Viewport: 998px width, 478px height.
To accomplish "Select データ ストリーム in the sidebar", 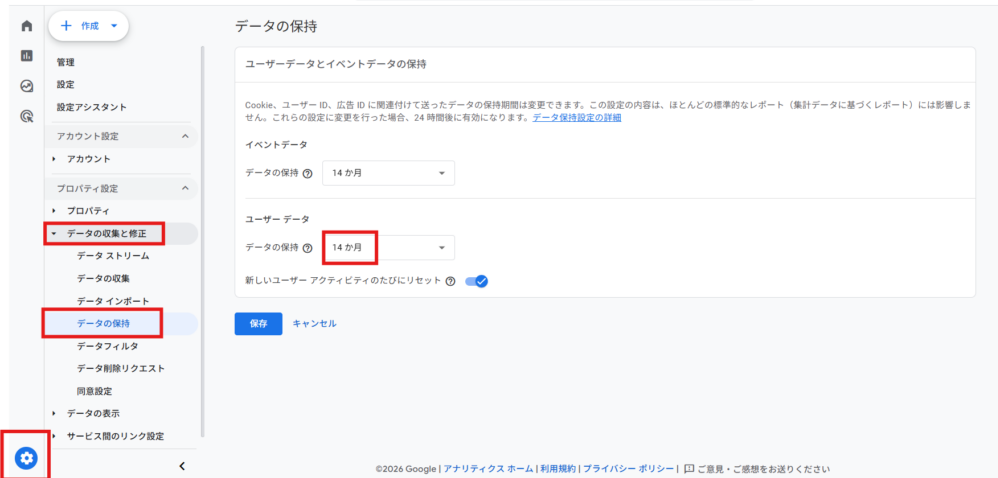I will coord(112,256).
